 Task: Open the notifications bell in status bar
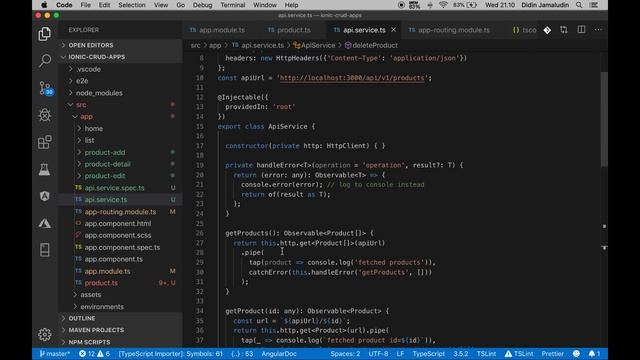click(x=594, y=354)
